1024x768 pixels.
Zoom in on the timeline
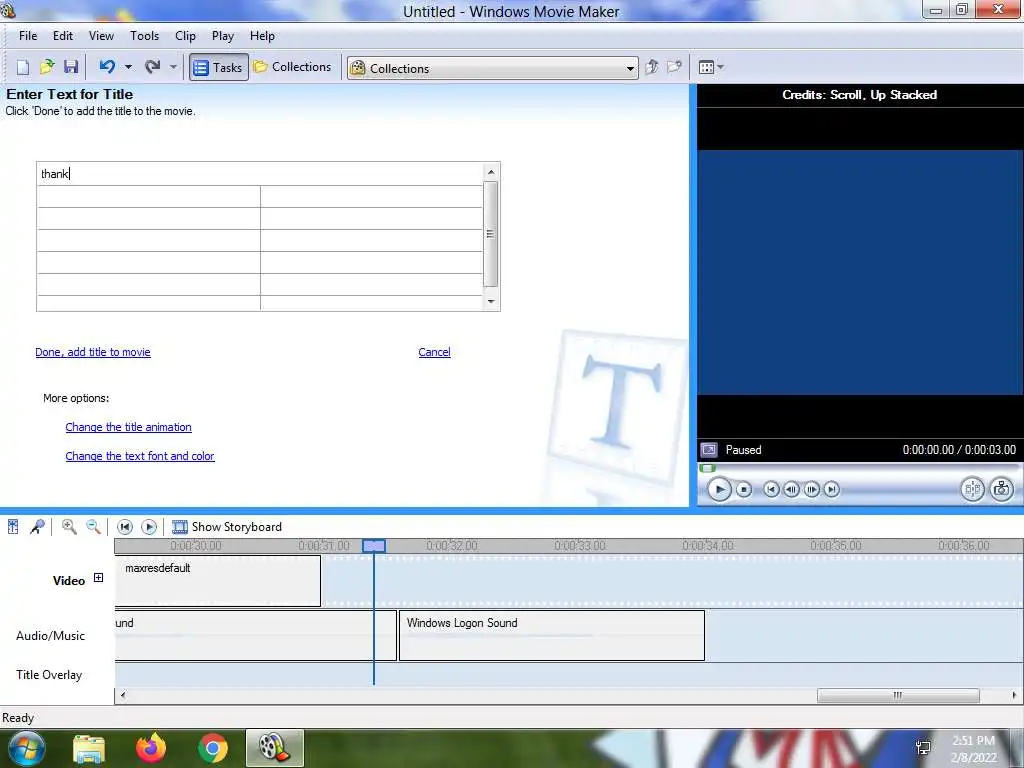click(x=69, y=526)
